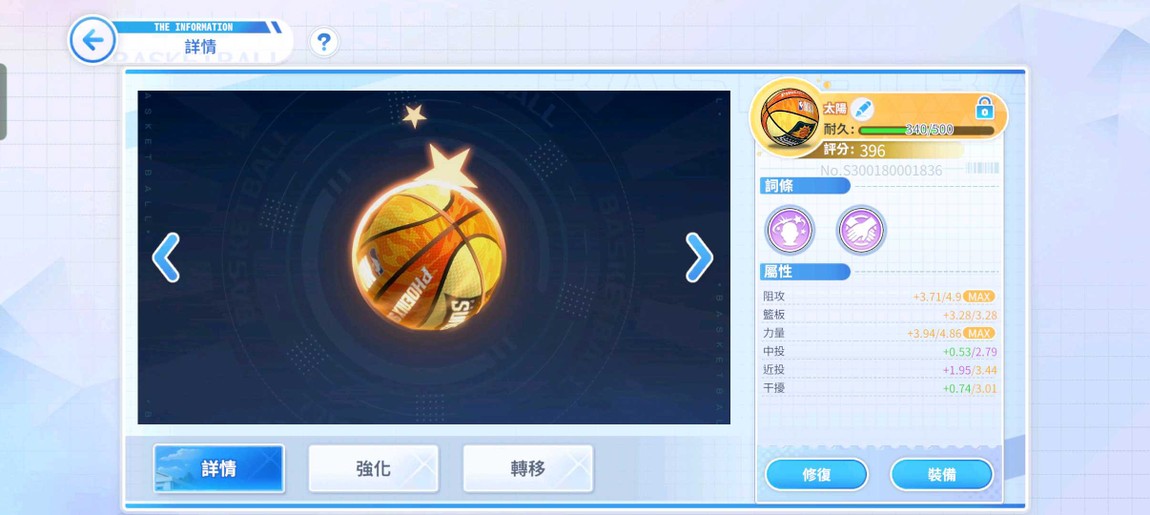Image resolution: width=1150 pixels, height=515 pixels.
Task: Switch to the 強化 tab
Action: [x=373, y=468]
